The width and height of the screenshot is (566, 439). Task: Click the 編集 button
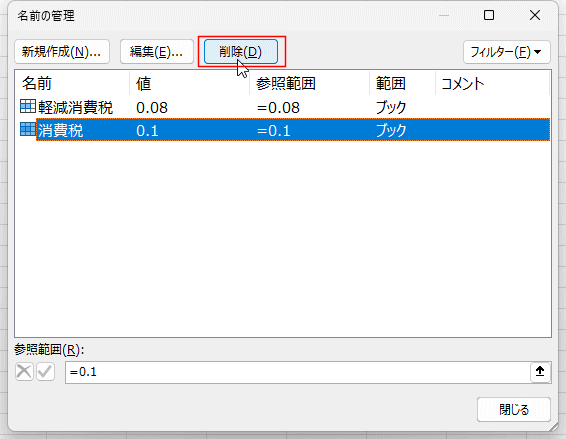tap(157, 52)
